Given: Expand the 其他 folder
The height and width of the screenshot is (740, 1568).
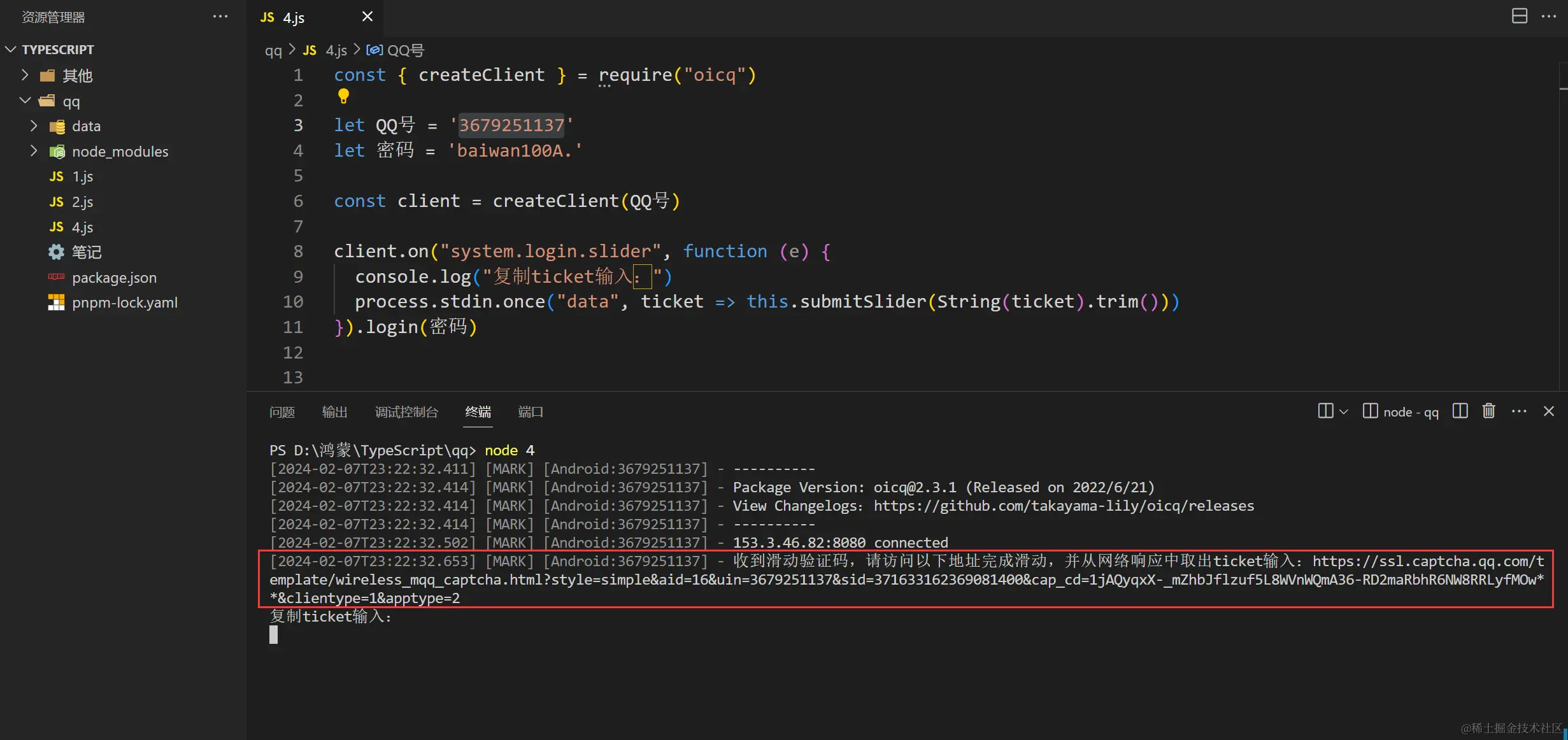Looking at the screenshot, I should [x=25, y=75].
